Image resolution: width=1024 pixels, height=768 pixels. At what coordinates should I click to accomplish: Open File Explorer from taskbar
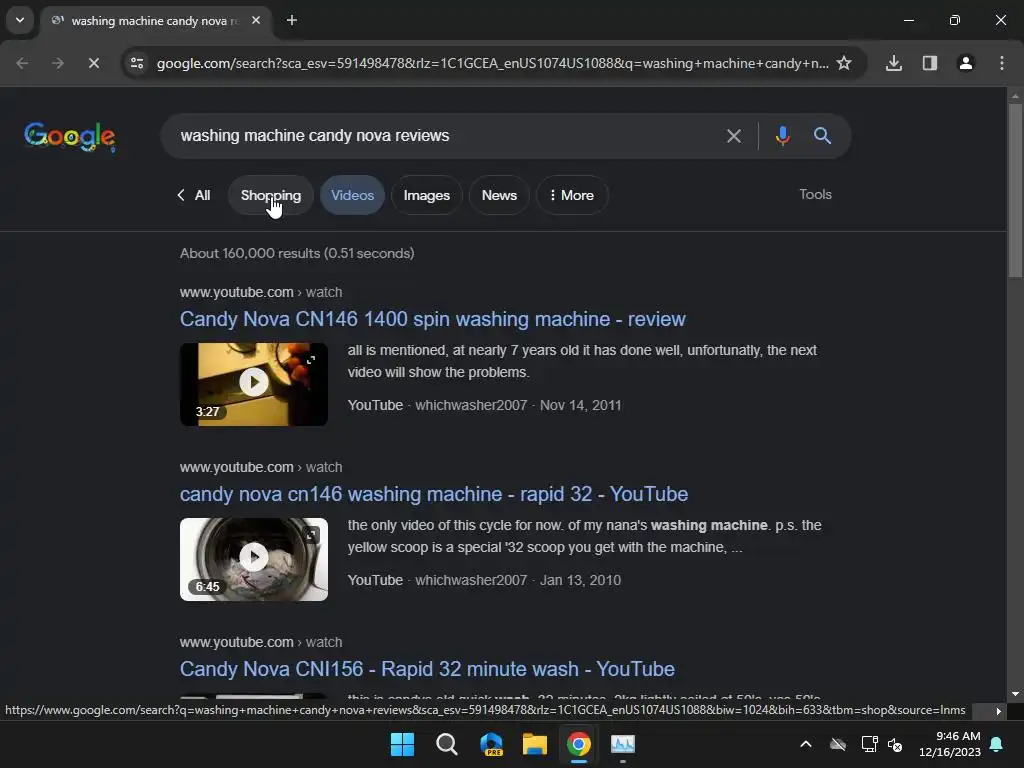point(535,744)
